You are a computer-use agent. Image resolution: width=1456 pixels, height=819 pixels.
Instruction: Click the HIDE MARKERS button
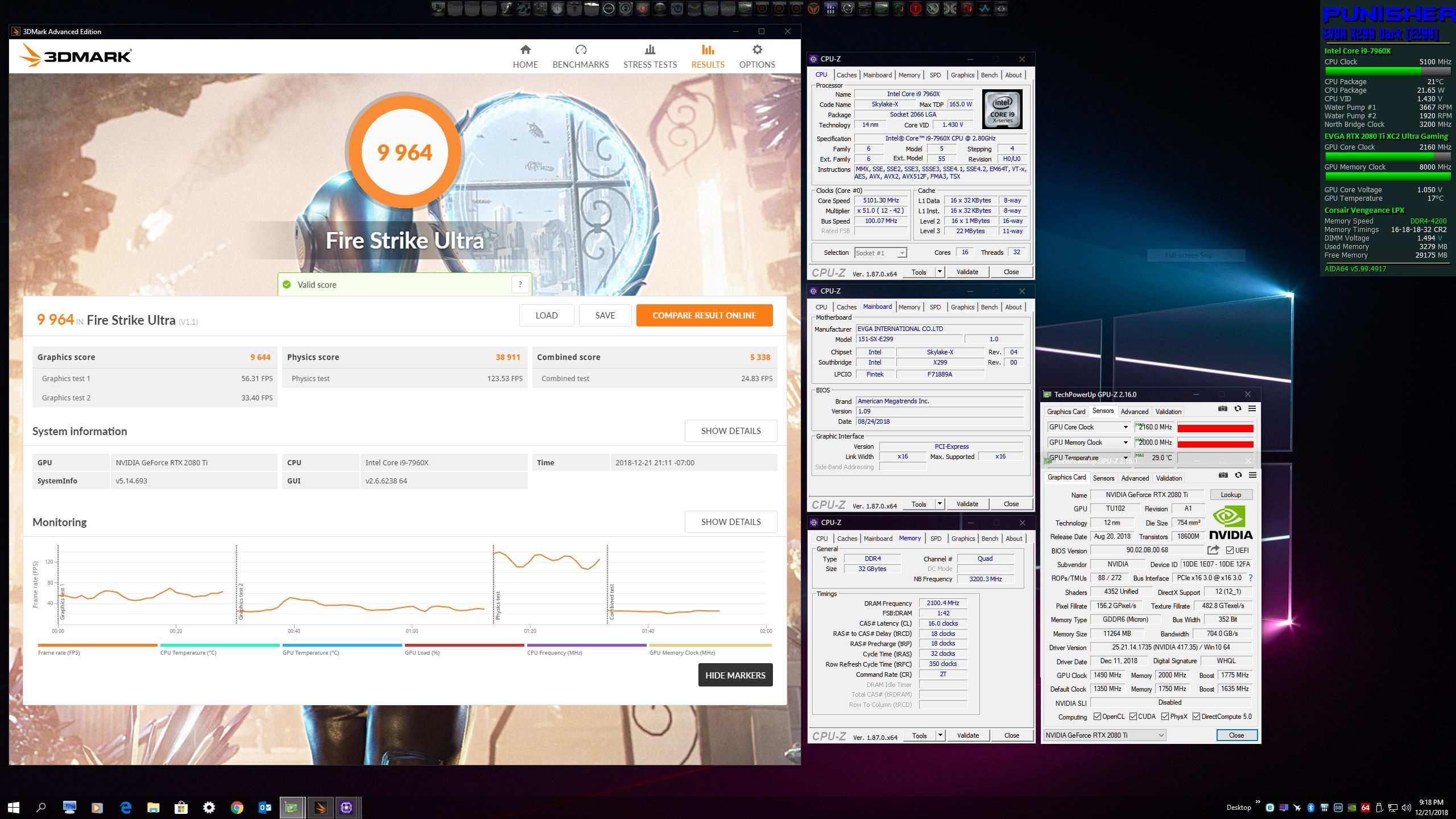(735, 675)
